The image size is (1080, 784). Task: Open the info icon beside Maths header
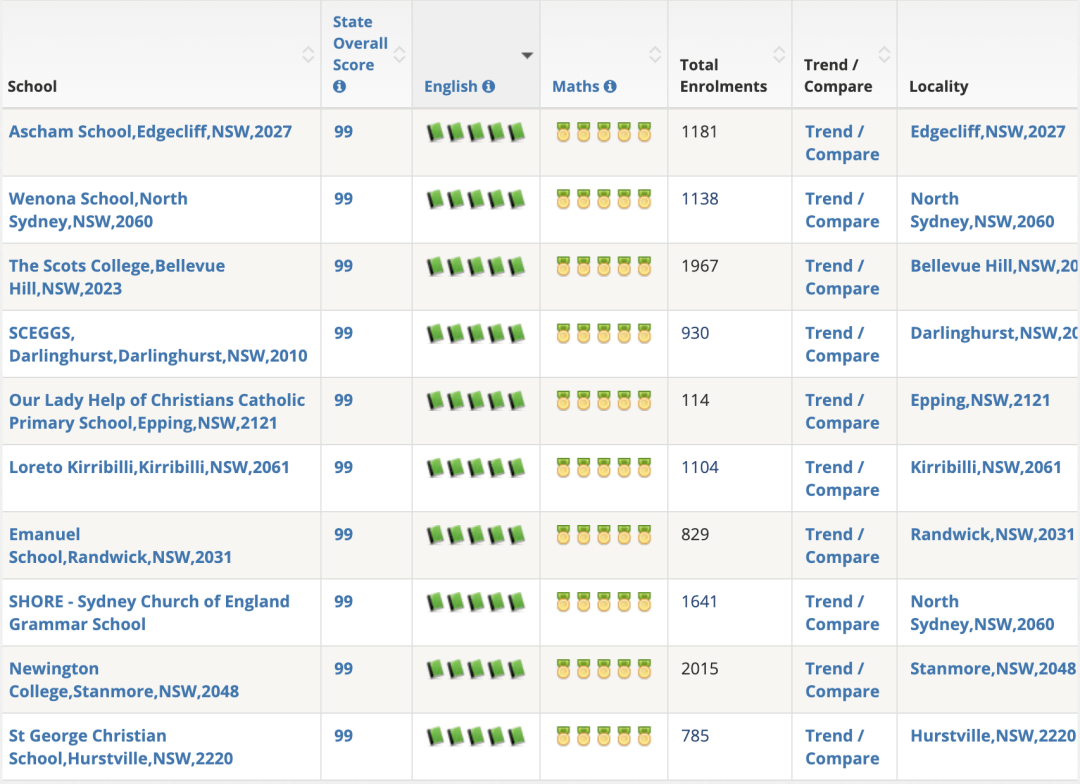point(610,86)
